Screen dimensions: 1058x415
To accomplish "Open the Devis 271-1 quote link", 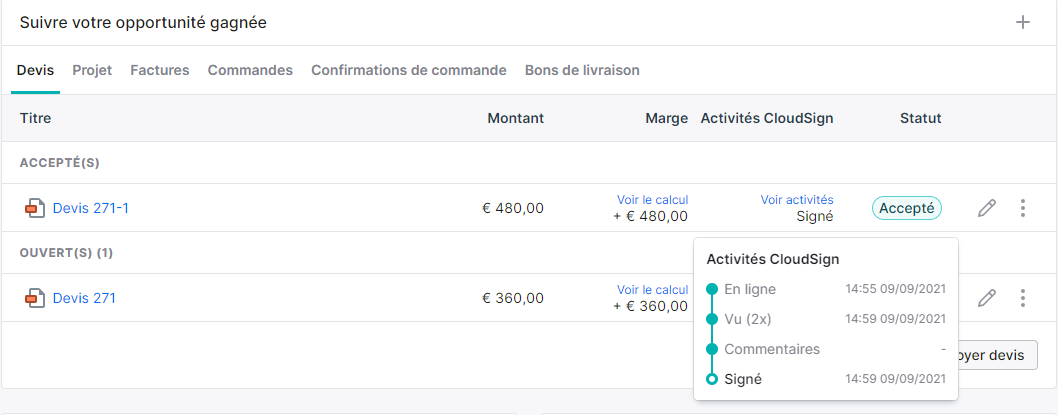I will (91, 209).
